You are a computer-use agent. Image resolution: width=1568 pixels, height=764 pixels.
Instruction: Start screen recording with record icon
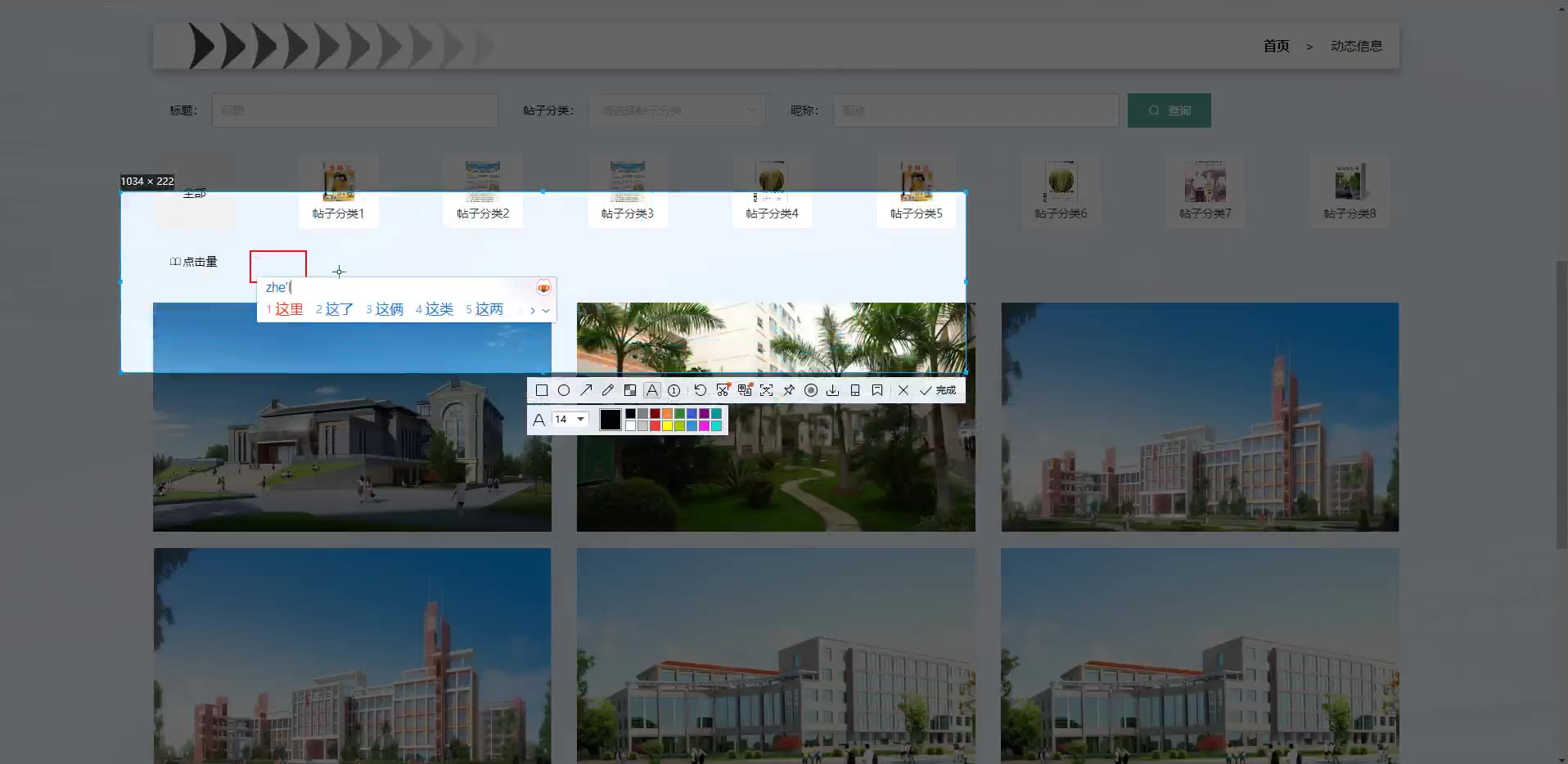point(811,390)
